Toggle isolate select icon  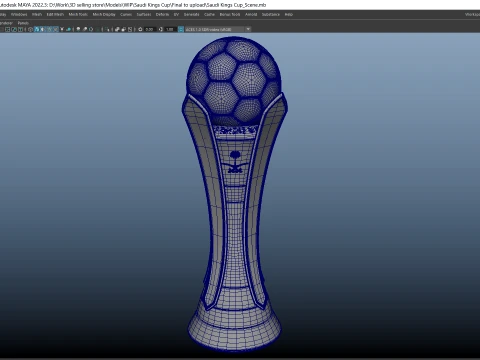point(107,29)
